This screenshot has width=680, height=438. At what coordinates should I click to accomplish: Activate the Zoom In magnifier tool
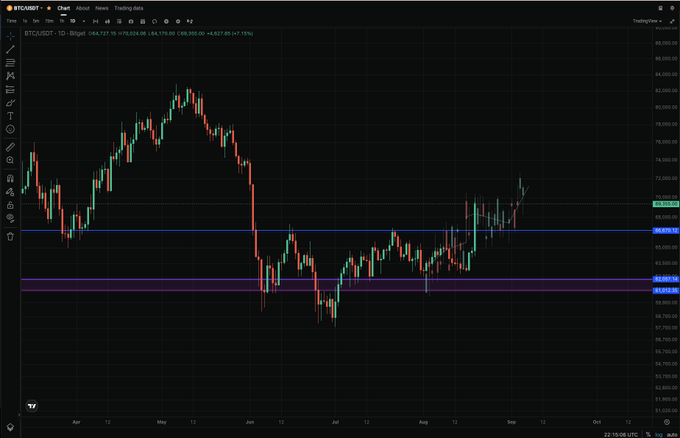[10, 160]
